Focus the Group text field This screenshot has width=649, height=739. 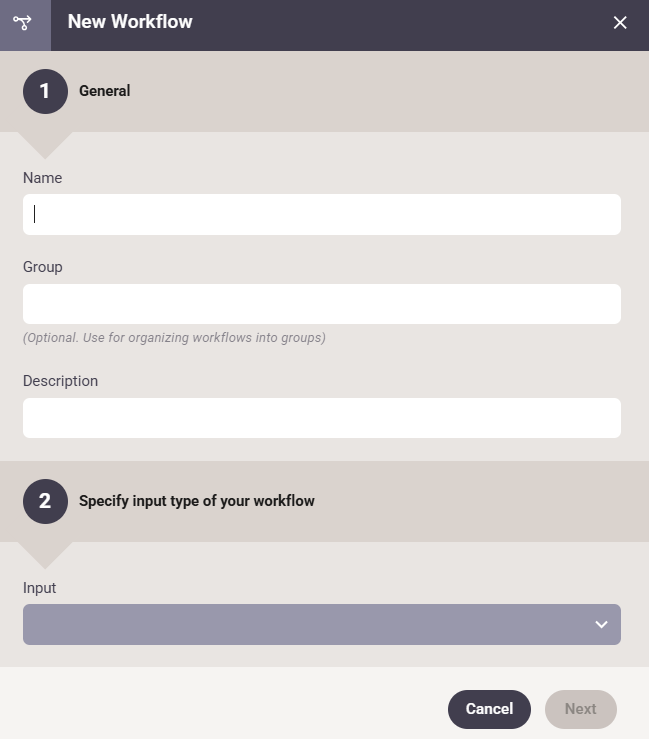(x=322, y=304)
